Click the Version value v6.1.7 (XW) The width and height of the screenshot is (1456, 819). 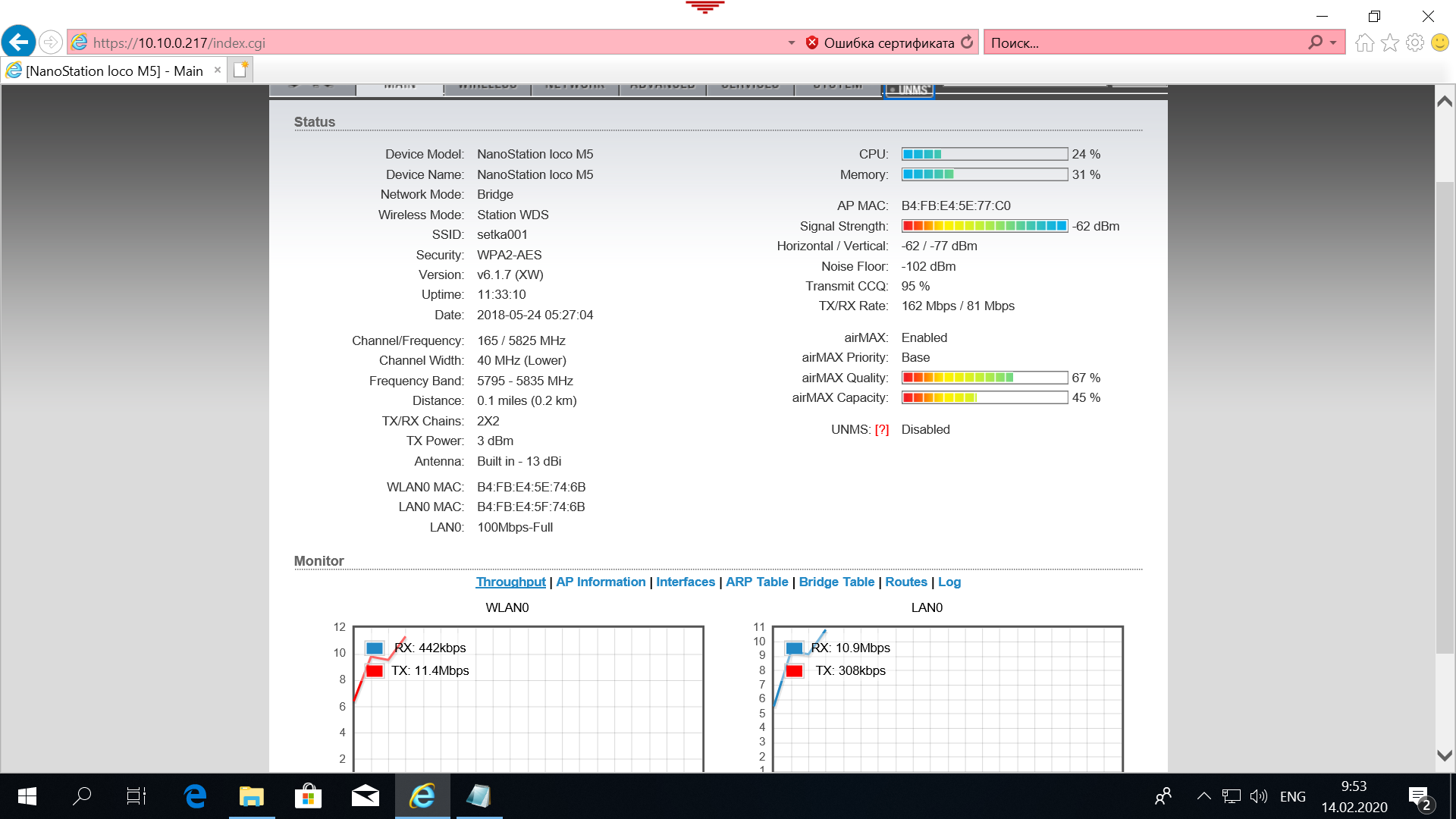point(510,275)
